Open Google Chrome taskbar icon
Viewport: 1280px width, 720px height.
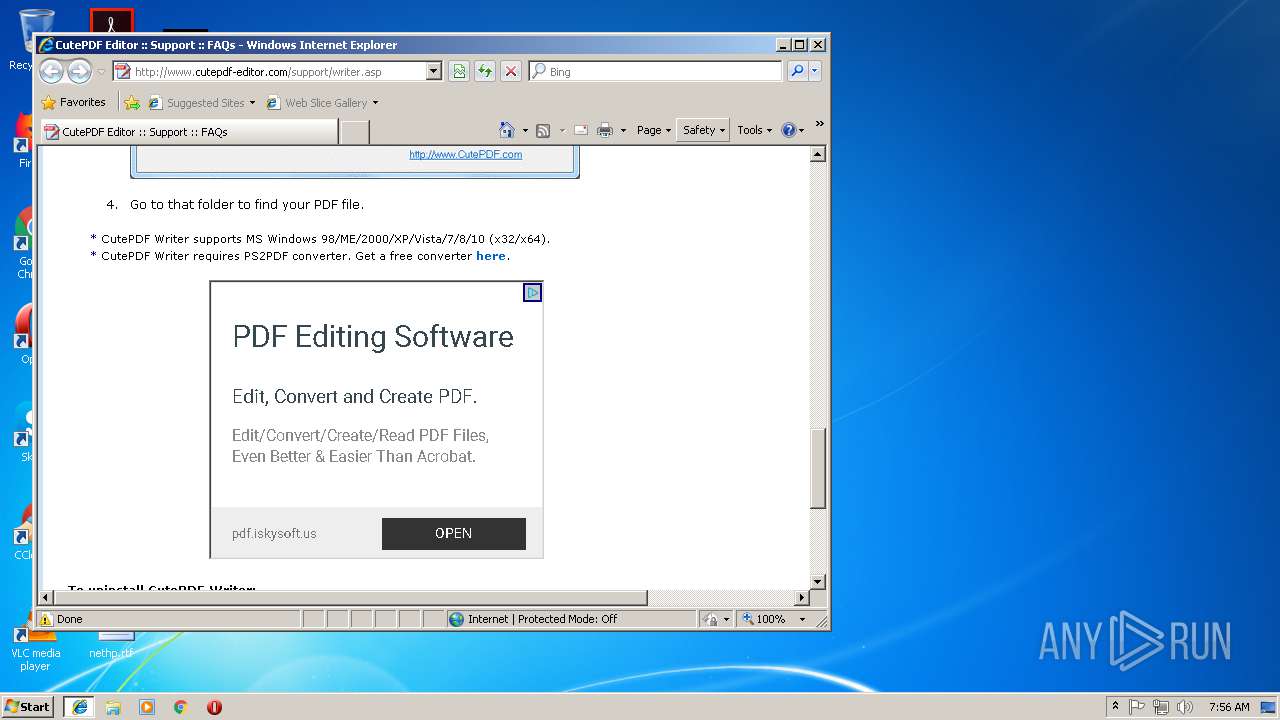click(x=181, y=706)
